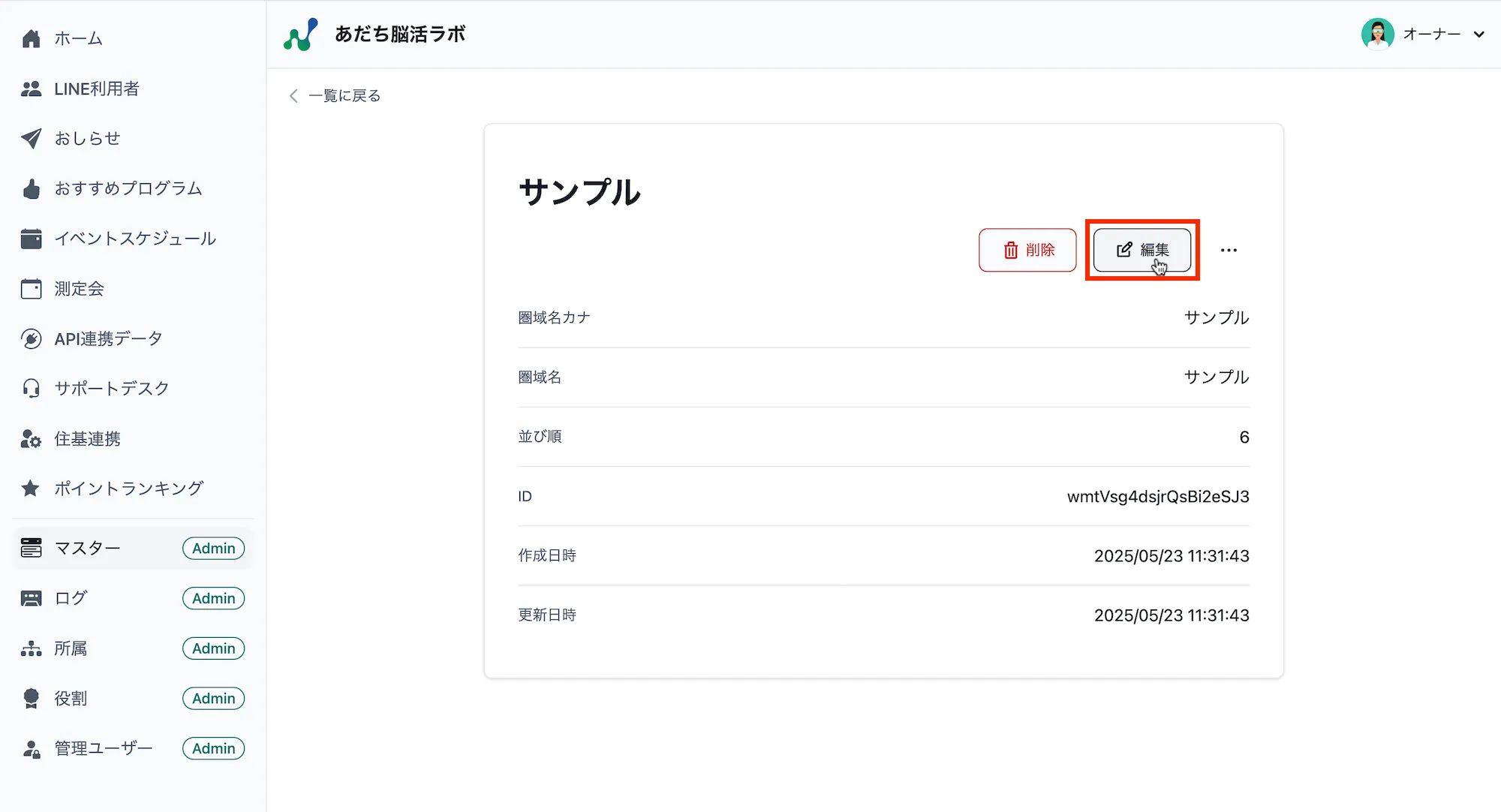Screen dimensions: 1501x812
Task: Click the star ポイントランキング icon
Action: click(31, 489)
